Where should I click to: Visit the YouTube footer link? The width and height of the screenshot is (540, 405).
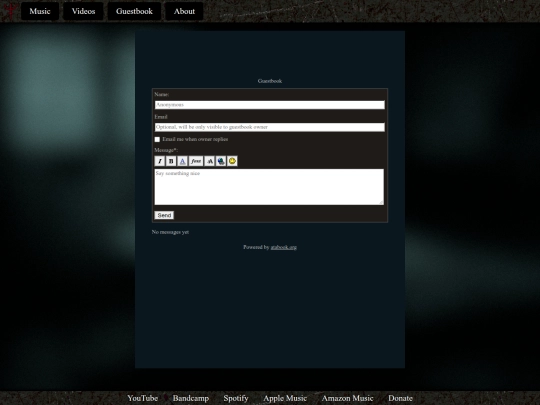pos(143,398)
